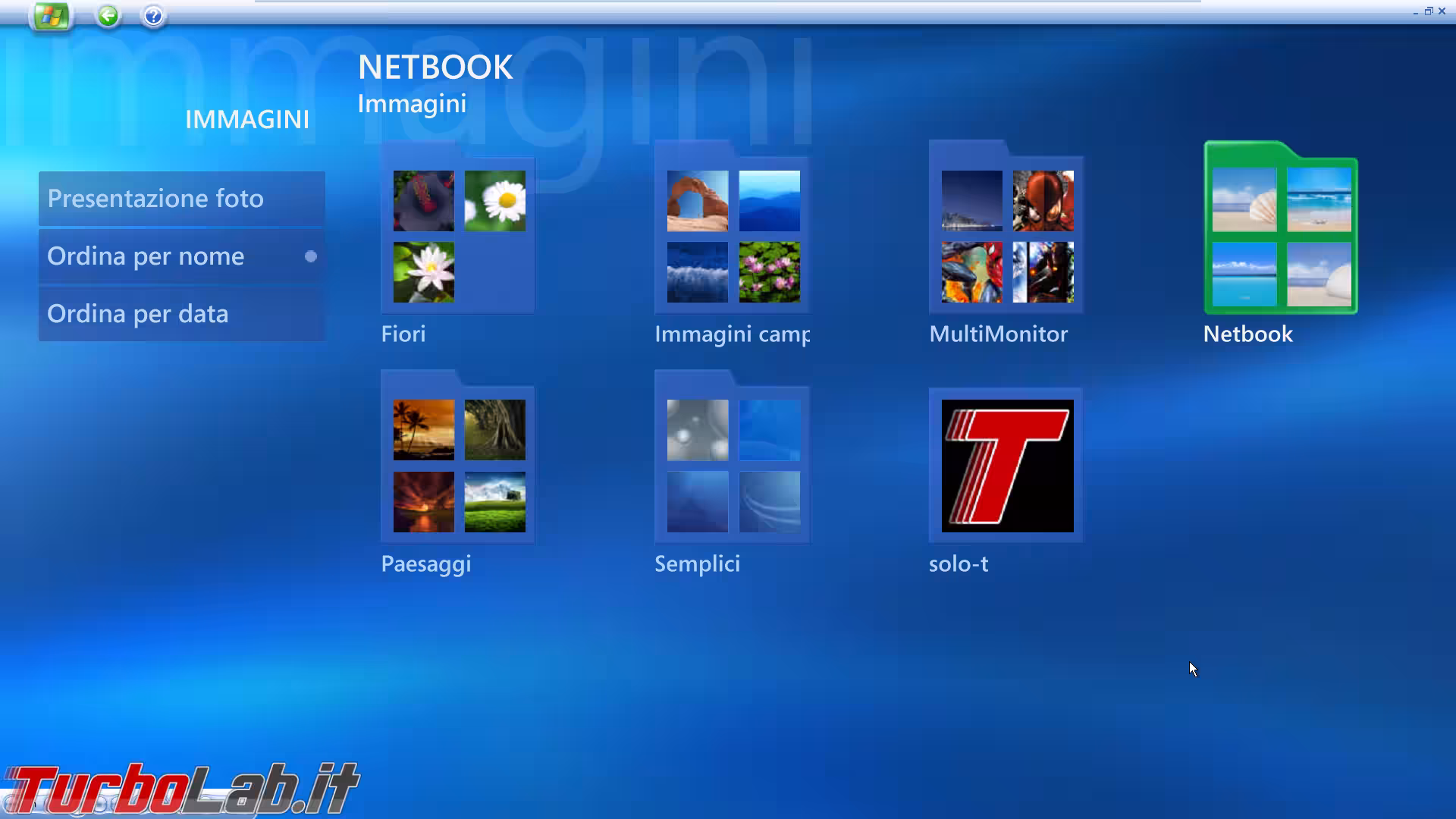Open the Windows start orb
Viewport: 1456px width, 819px height.
coord(51,16)
